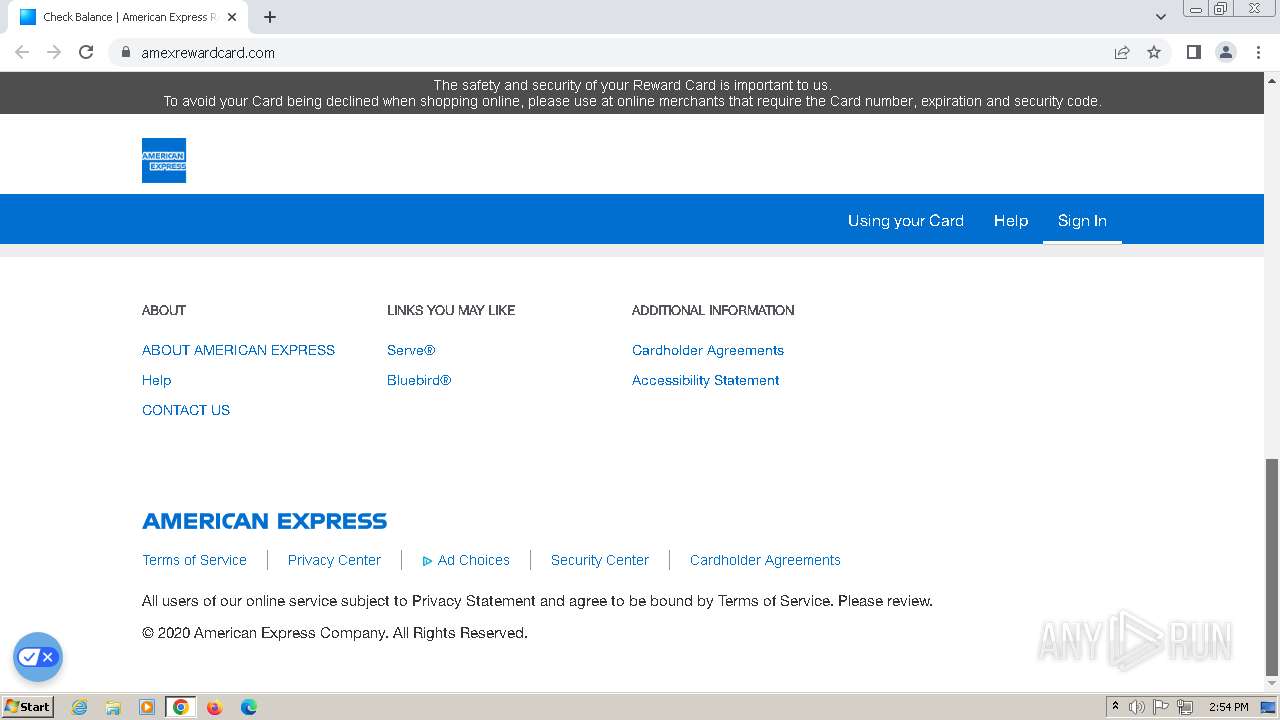The height and width of the screenshot is (720, 1280).
Task: Click the footer Help link
Action: point(156,380)
